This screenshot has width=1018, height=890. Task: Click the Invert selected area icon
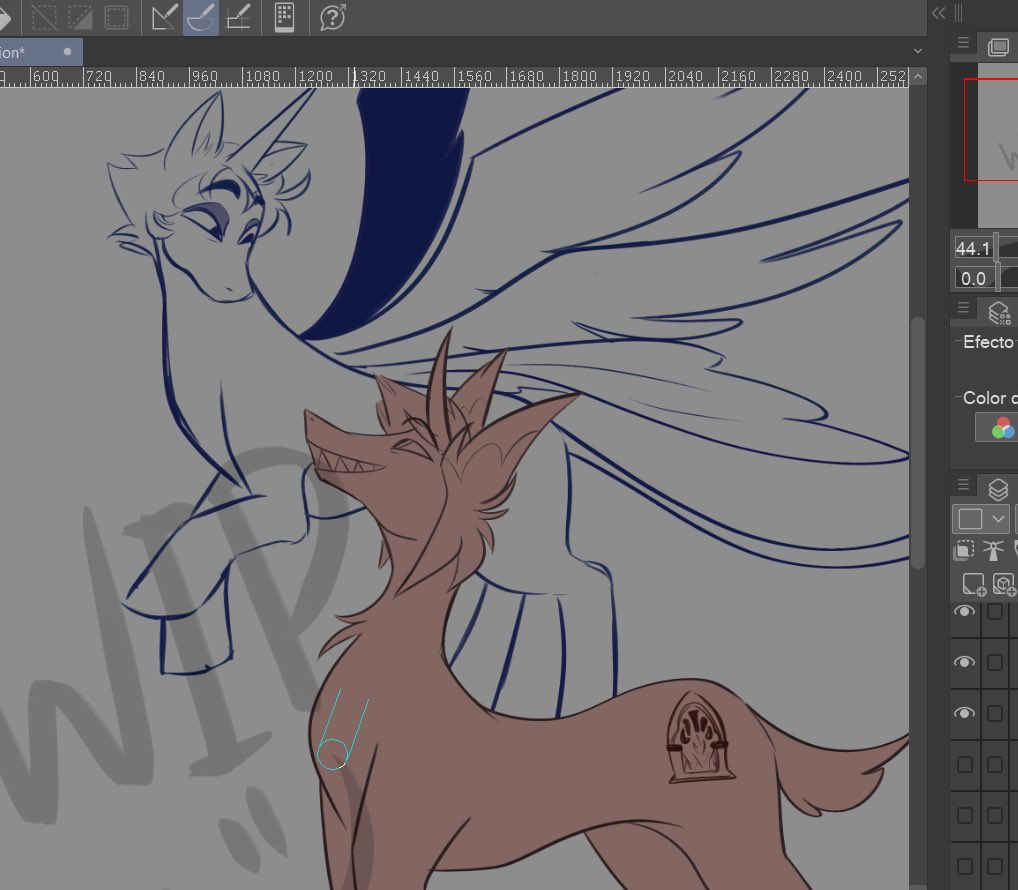click(81, 18)
